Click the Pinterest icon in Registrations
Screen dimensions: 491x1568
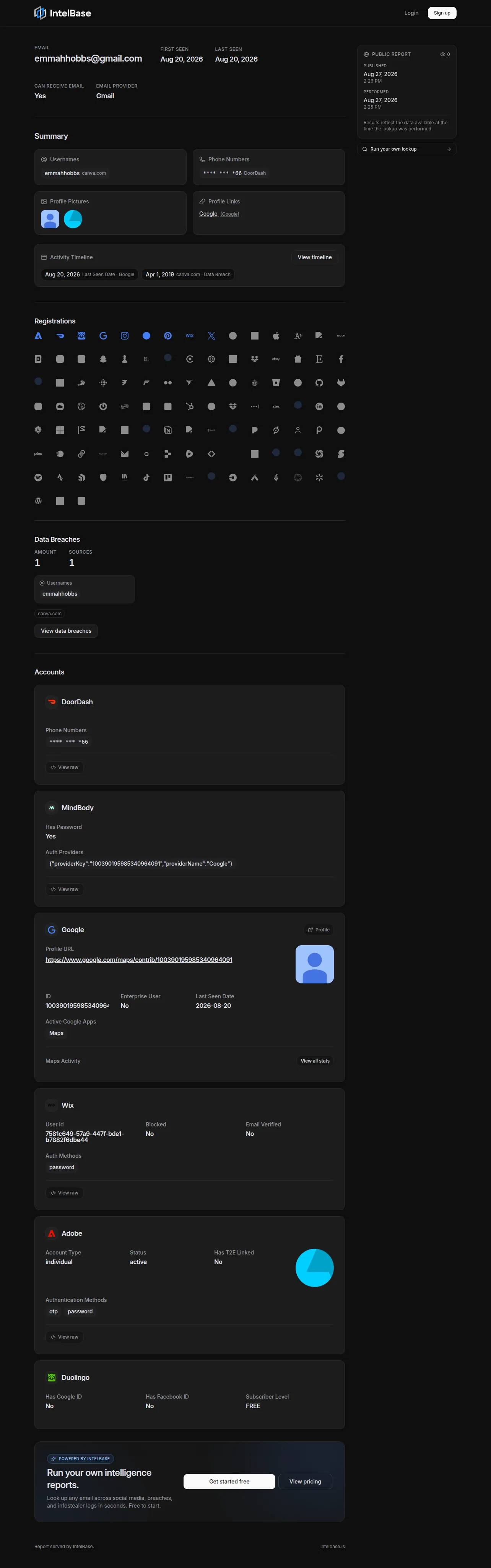pos(168,335)
